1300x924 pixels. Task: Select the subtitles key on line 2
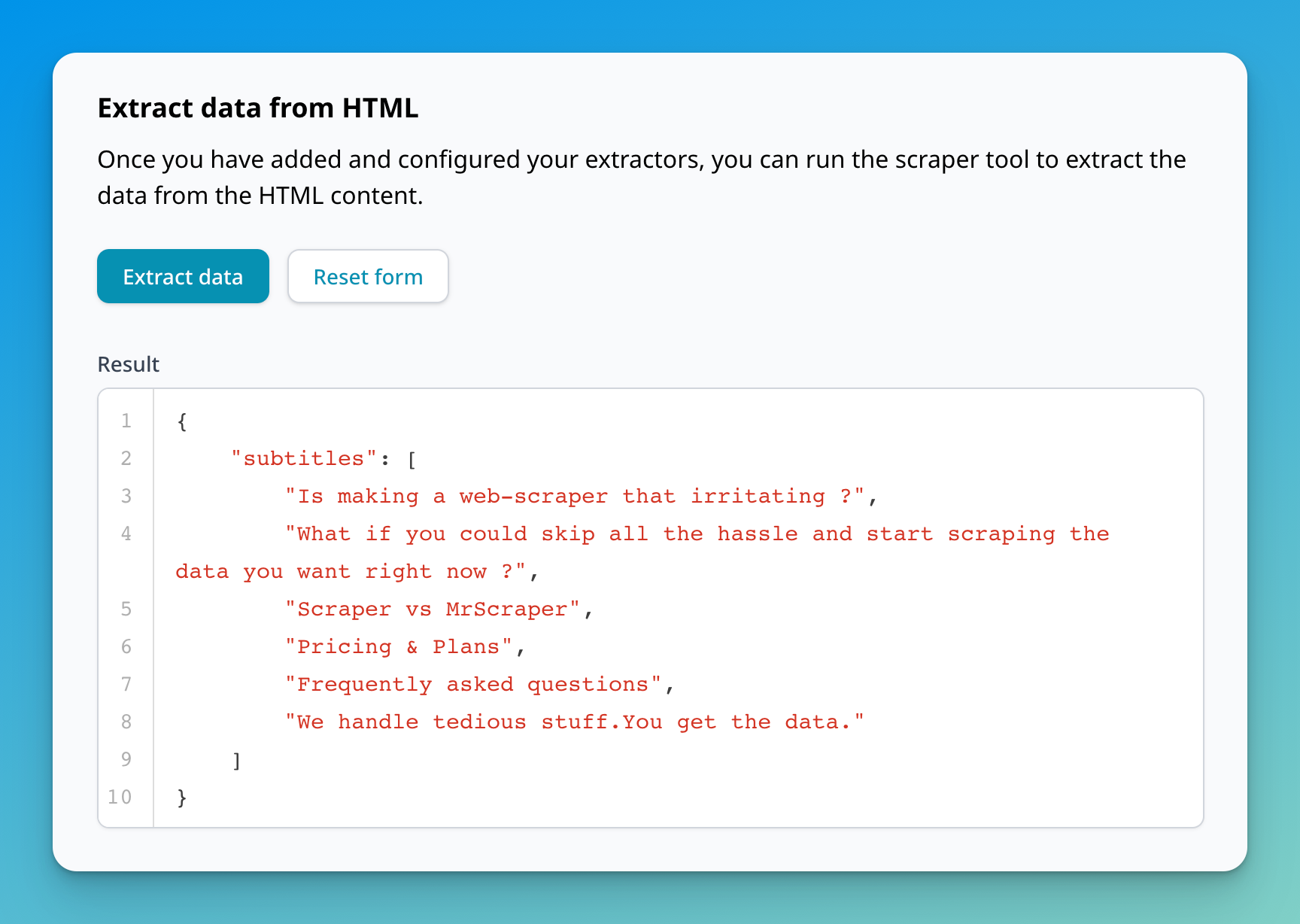(304, 458)
